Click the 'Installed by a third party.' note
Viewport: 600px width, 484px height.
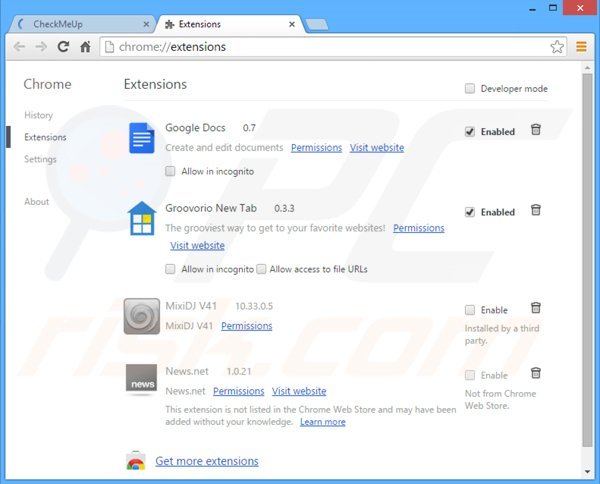(502, 334)
